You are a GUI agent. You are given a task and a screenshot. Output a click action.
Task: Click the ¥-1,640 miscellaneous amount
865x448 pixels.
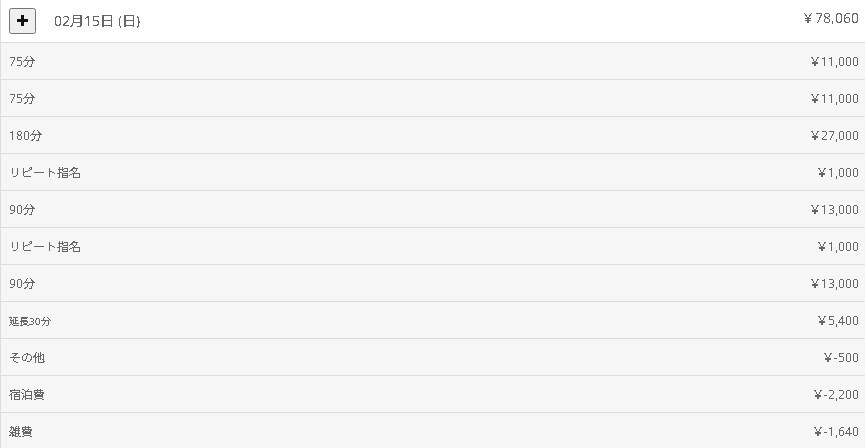836,432
